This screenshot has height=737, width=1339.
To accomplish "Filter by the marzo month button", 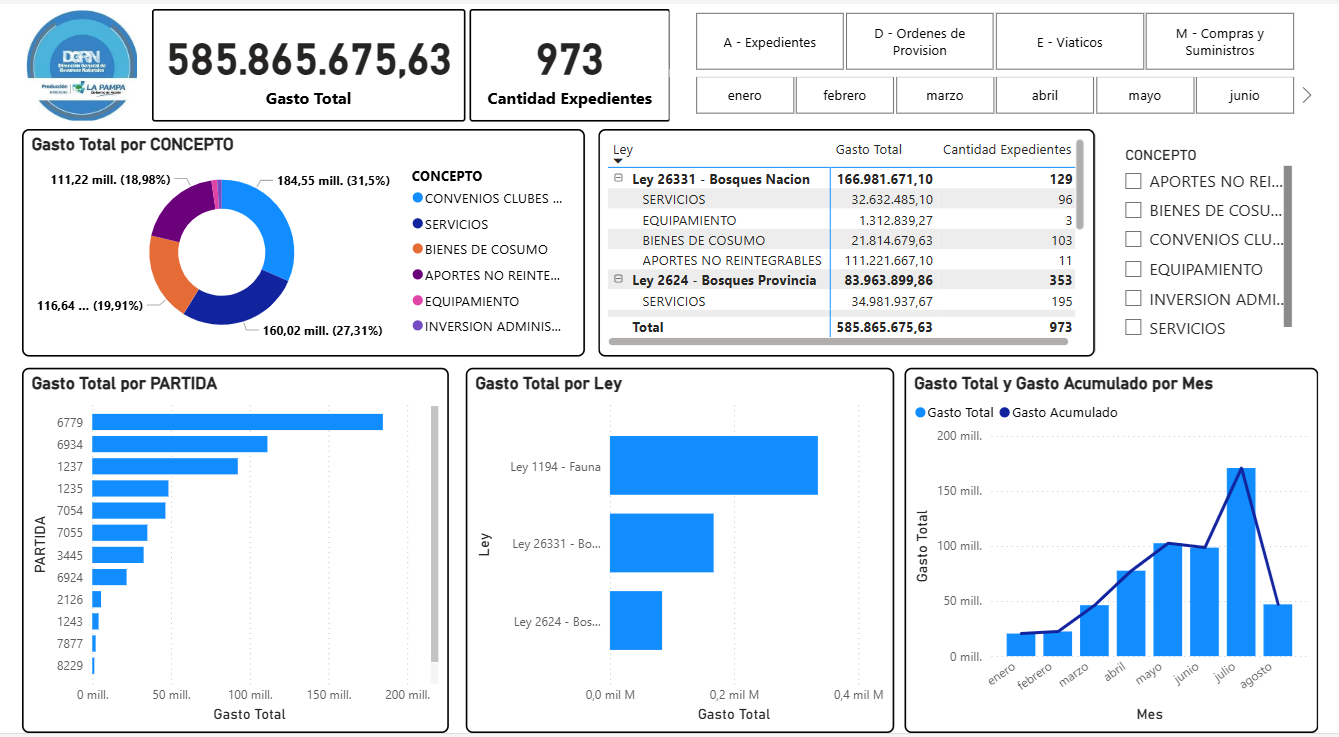I will pyautogui.click(x=944, y=96).
